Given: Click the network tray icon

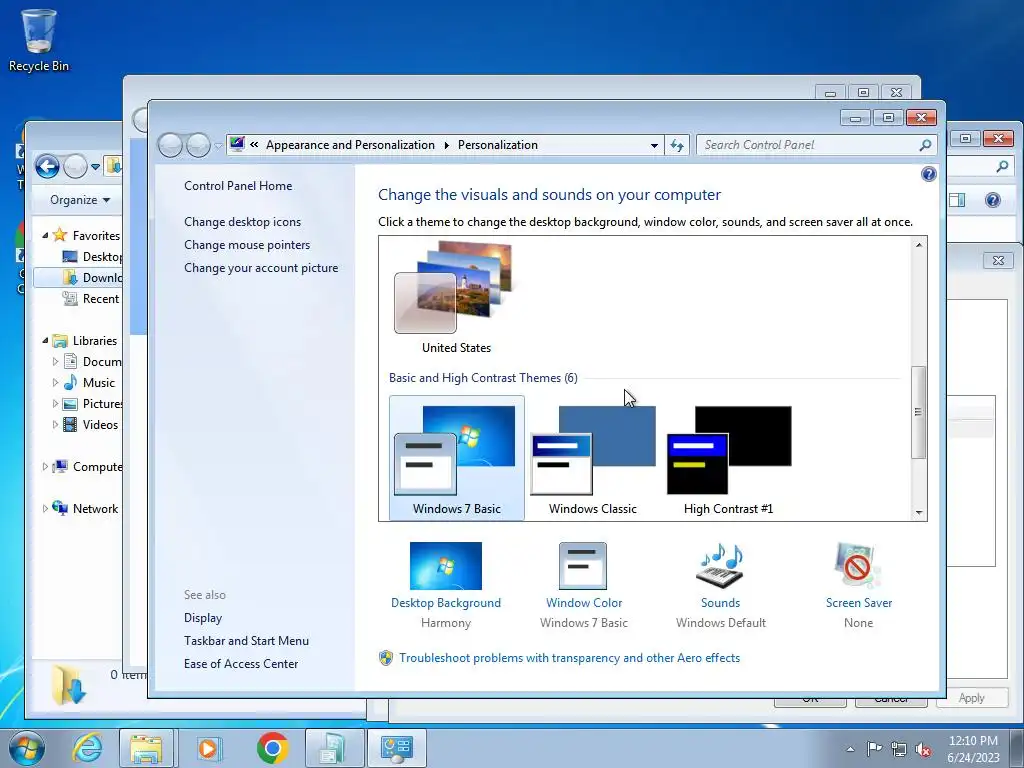Looking at the screenshot, I should 899,749.
